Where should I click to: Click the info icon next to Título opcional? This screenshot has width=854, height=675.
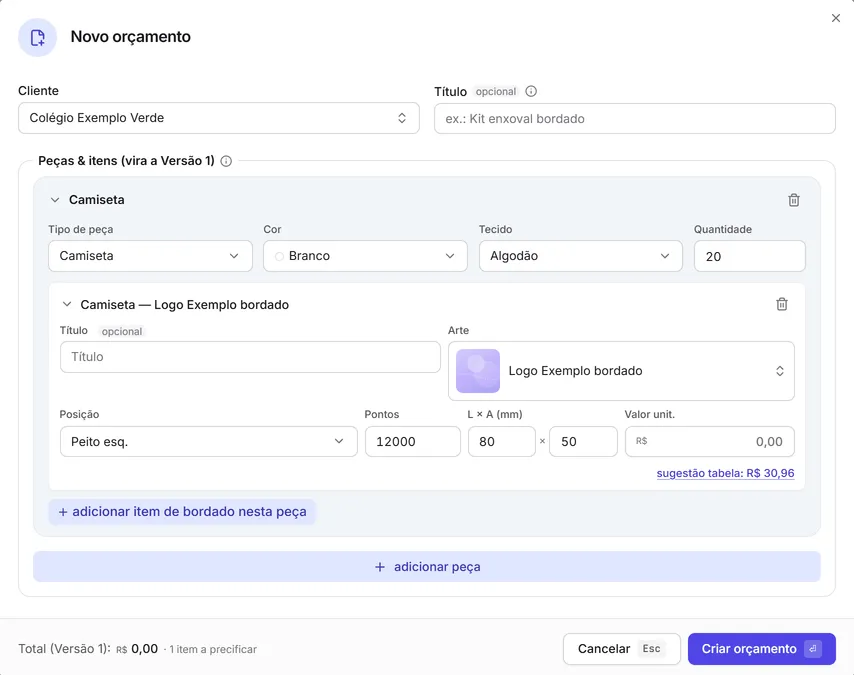click(x=531, y=92)
